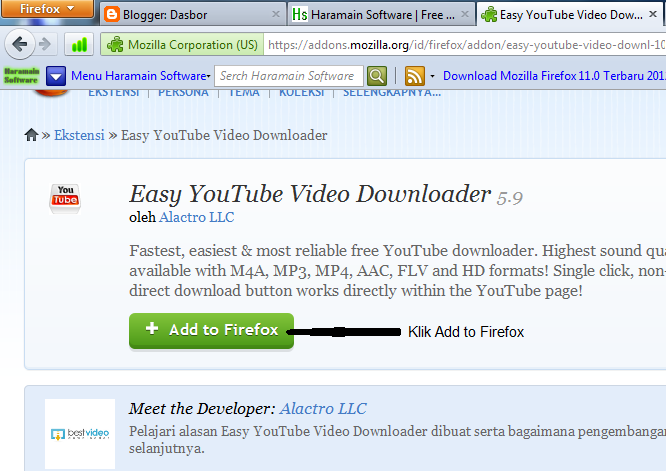The image size is (666, 471).
Task: Click the browser Back arrow button
Action: click(20, 44)
